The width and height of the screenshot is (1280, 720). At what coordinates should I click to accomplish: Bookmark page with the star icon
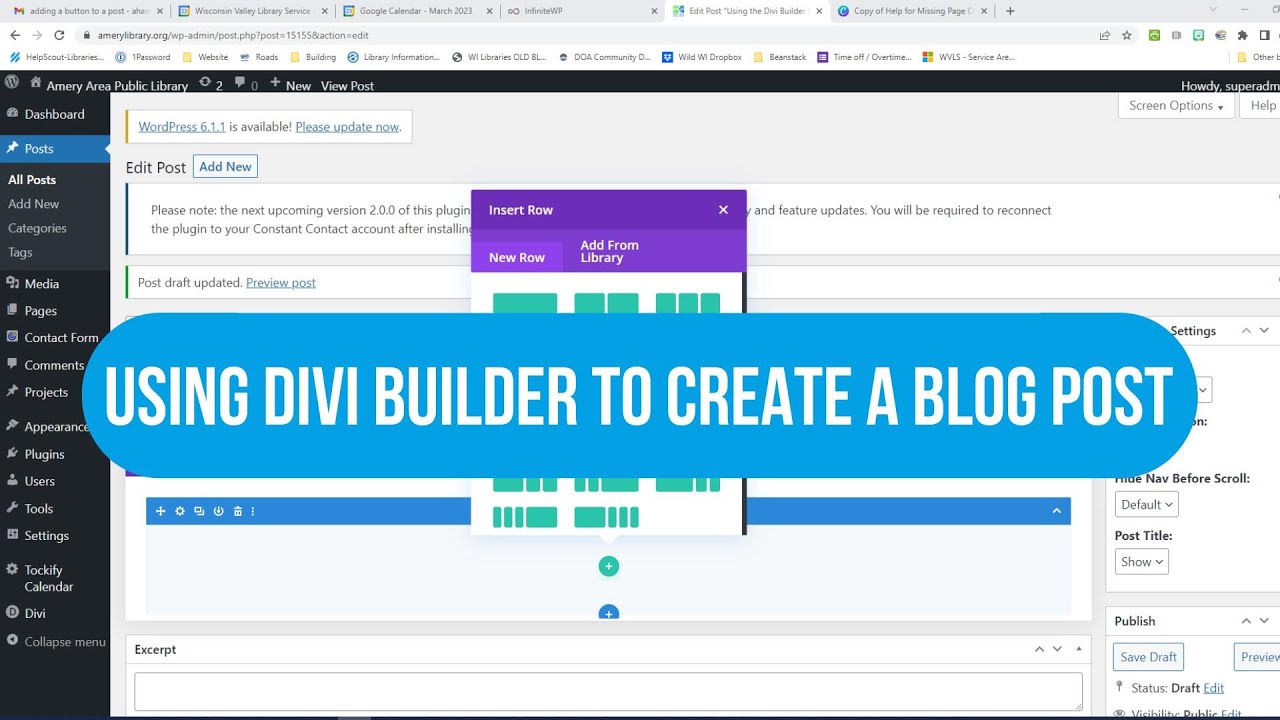1127,34
